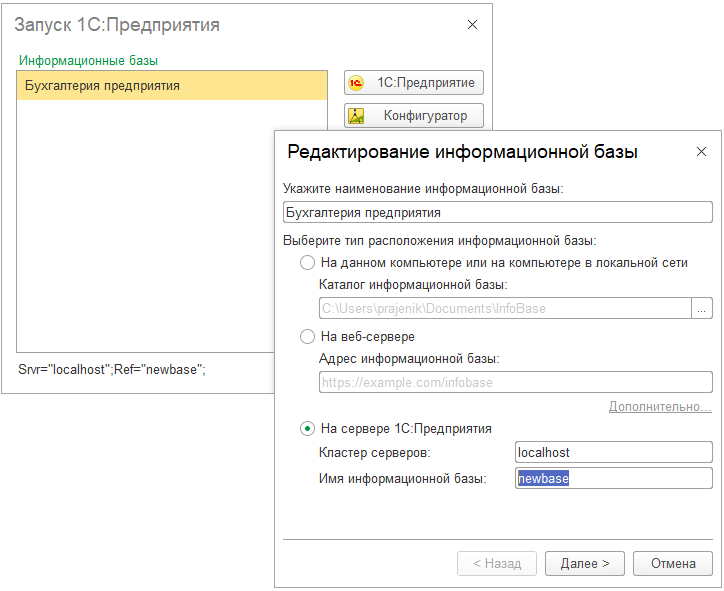This screenshot has height=591, width=724.
Task: Click label 'Укажите наименование информационной базы:'
Action: [x=423, y=189]
